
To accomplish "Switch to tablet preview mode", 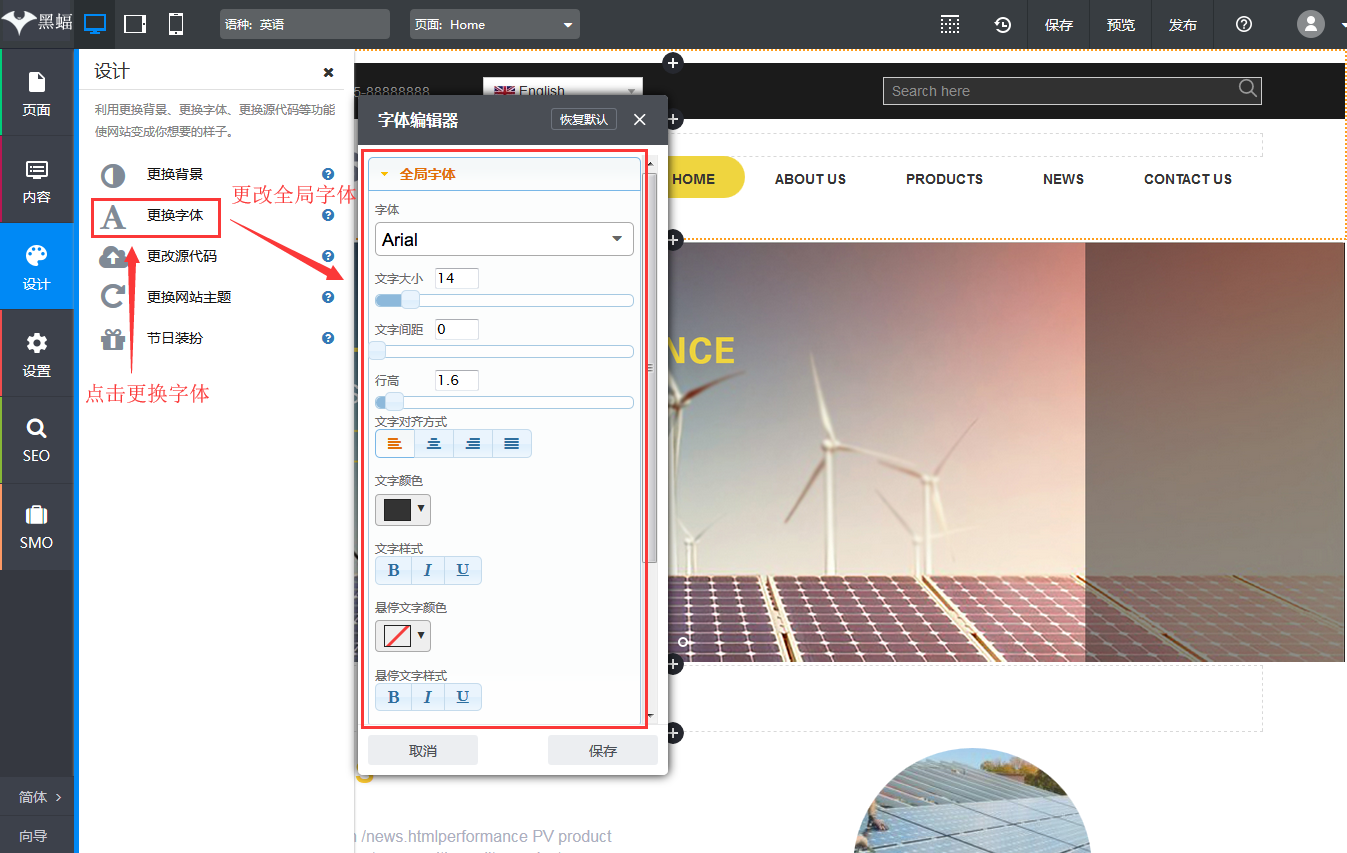I will coord(135,24).
